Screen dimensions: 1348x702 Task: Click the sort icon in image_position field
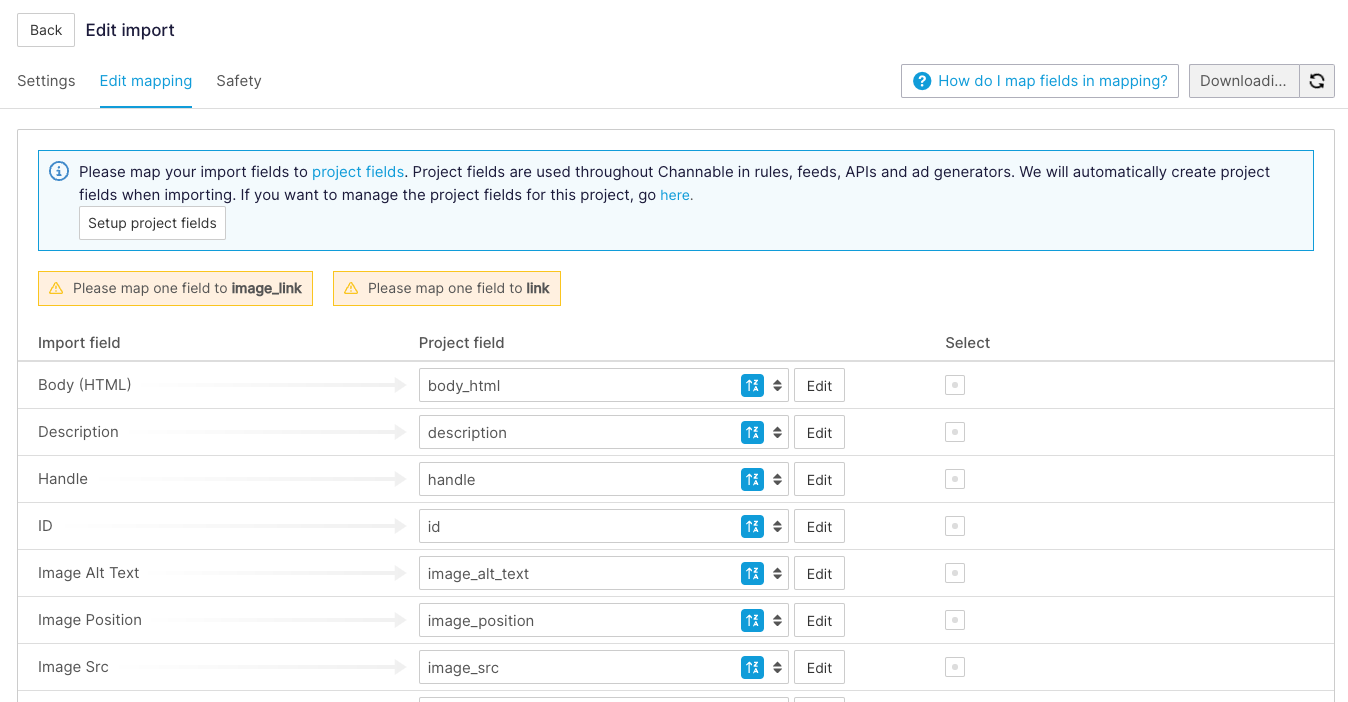[752, 620]
